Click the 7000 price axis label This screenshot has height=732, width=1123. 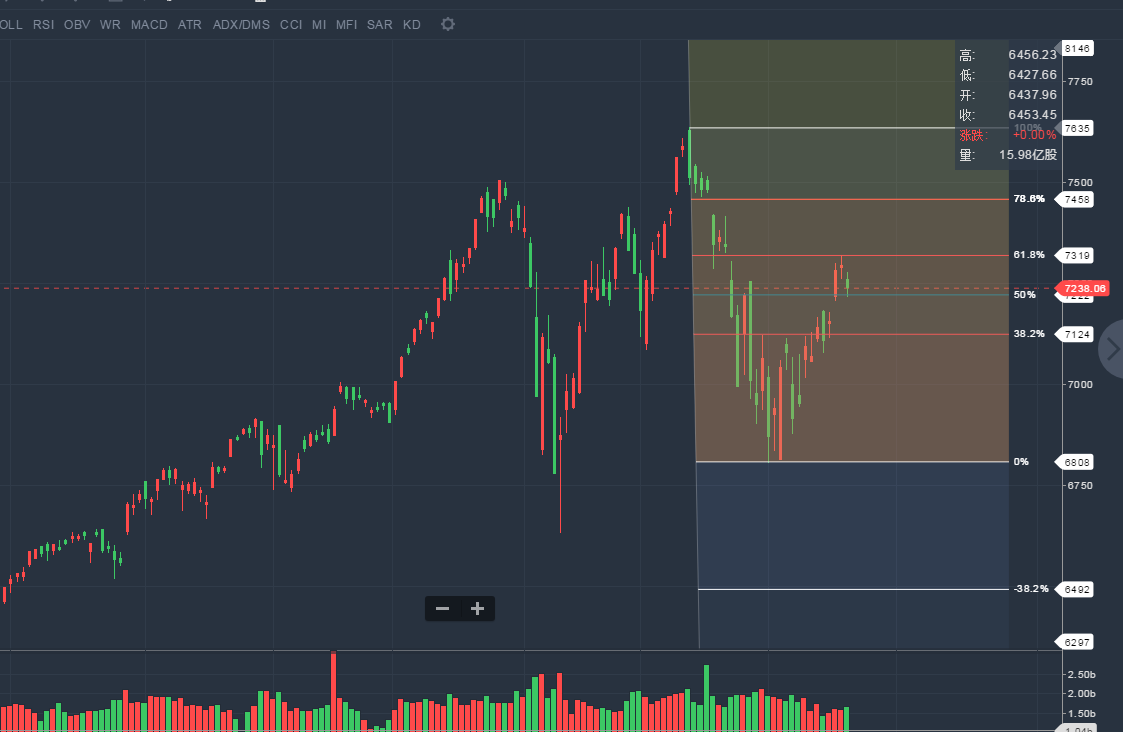point(1080,385)
